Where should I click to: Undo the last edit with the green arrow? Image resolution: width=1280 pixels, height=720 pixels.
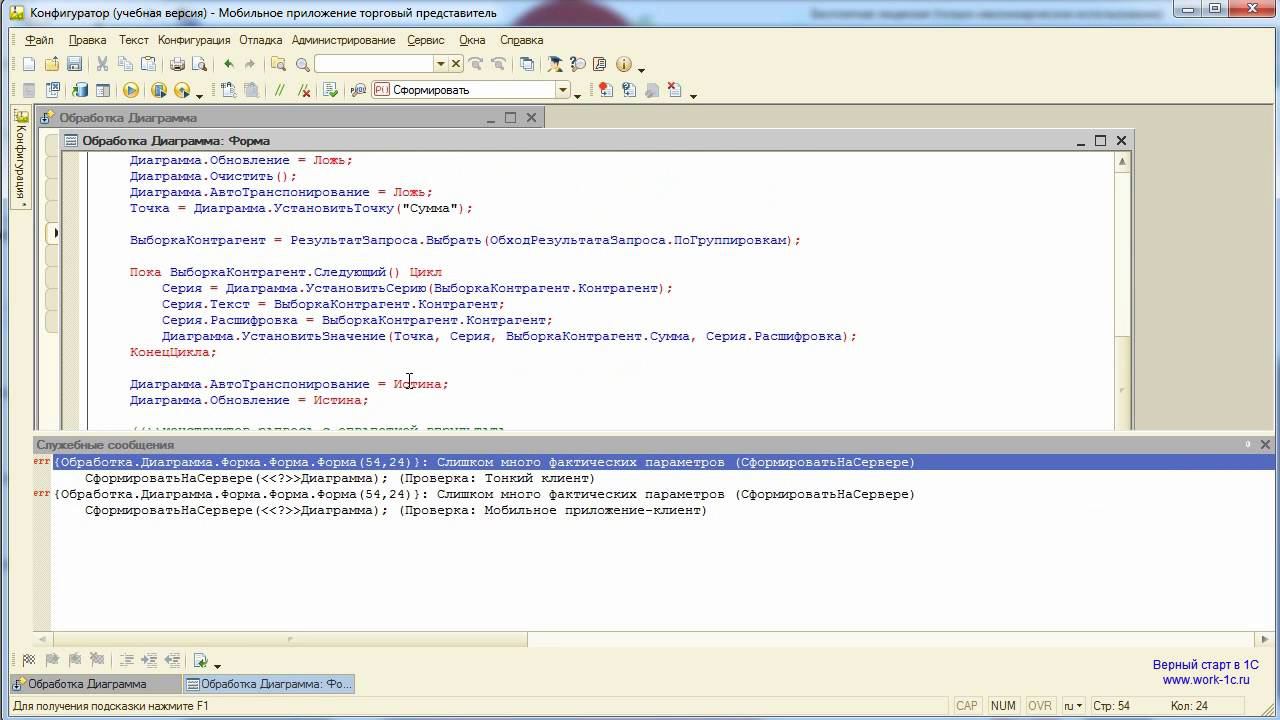coord(229,64)
